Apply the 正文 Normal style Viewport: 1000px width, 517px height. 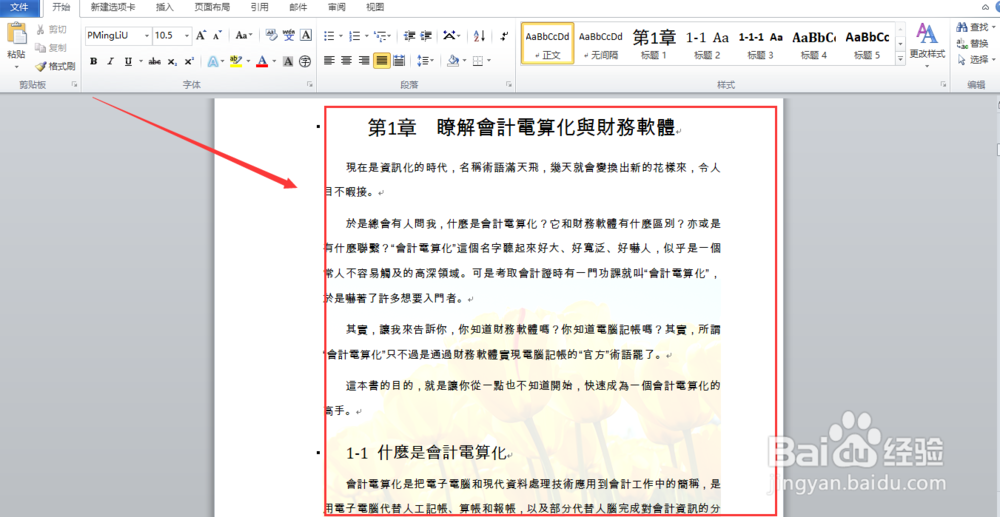[x=547, y=43]
